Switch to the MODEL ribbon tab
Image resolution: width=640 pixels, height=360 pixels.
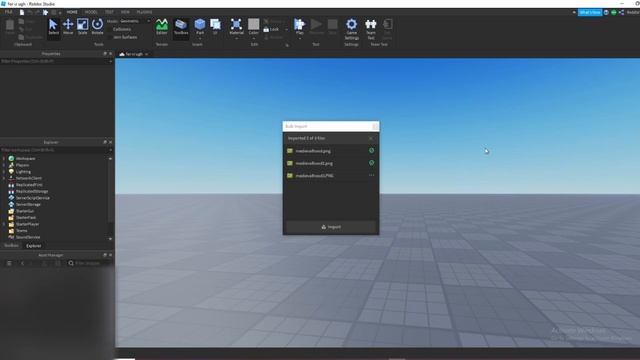point(91,12)
